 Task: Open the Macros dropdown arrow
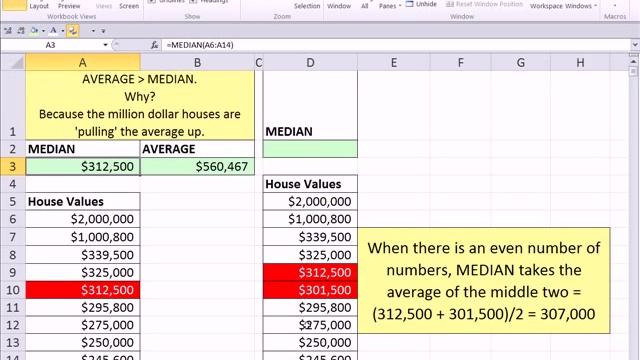pos(615,5)
